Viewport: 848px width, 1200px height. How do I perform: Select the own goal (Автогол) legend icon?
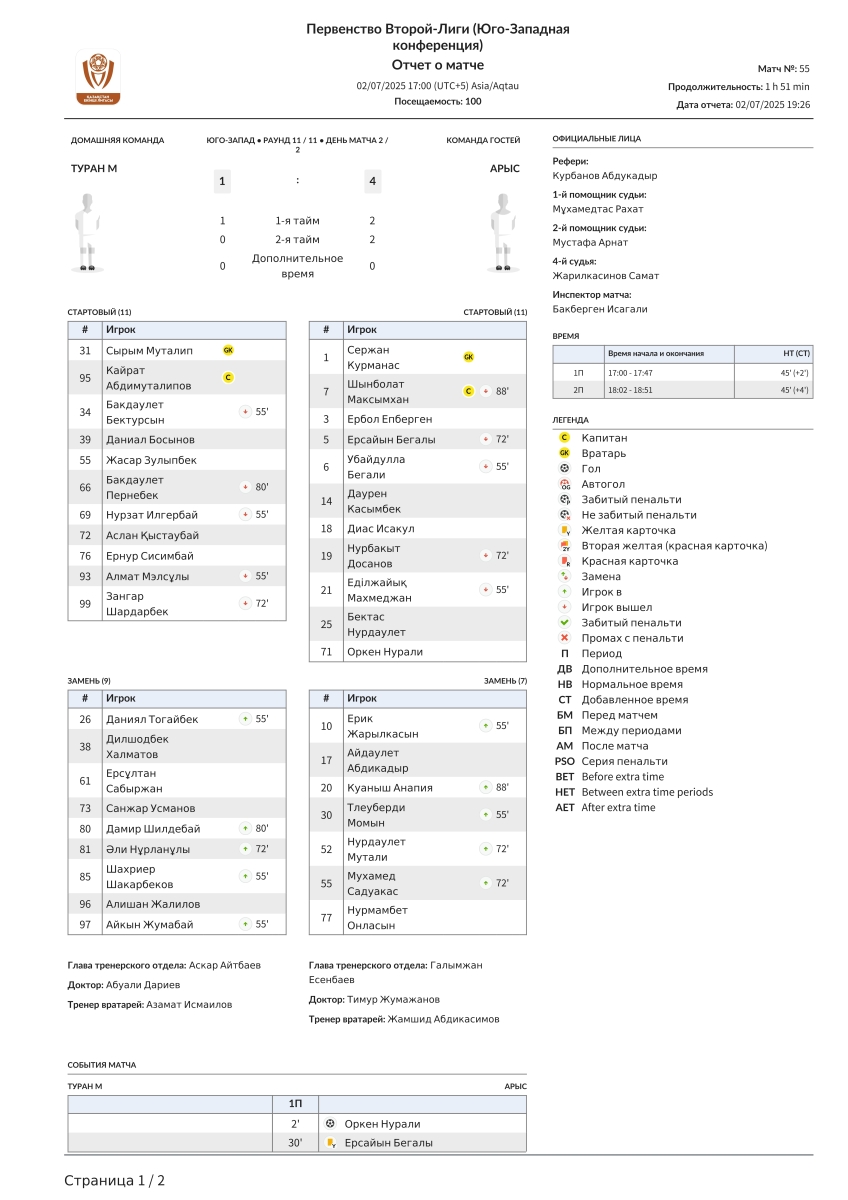[x=565, y=484]
